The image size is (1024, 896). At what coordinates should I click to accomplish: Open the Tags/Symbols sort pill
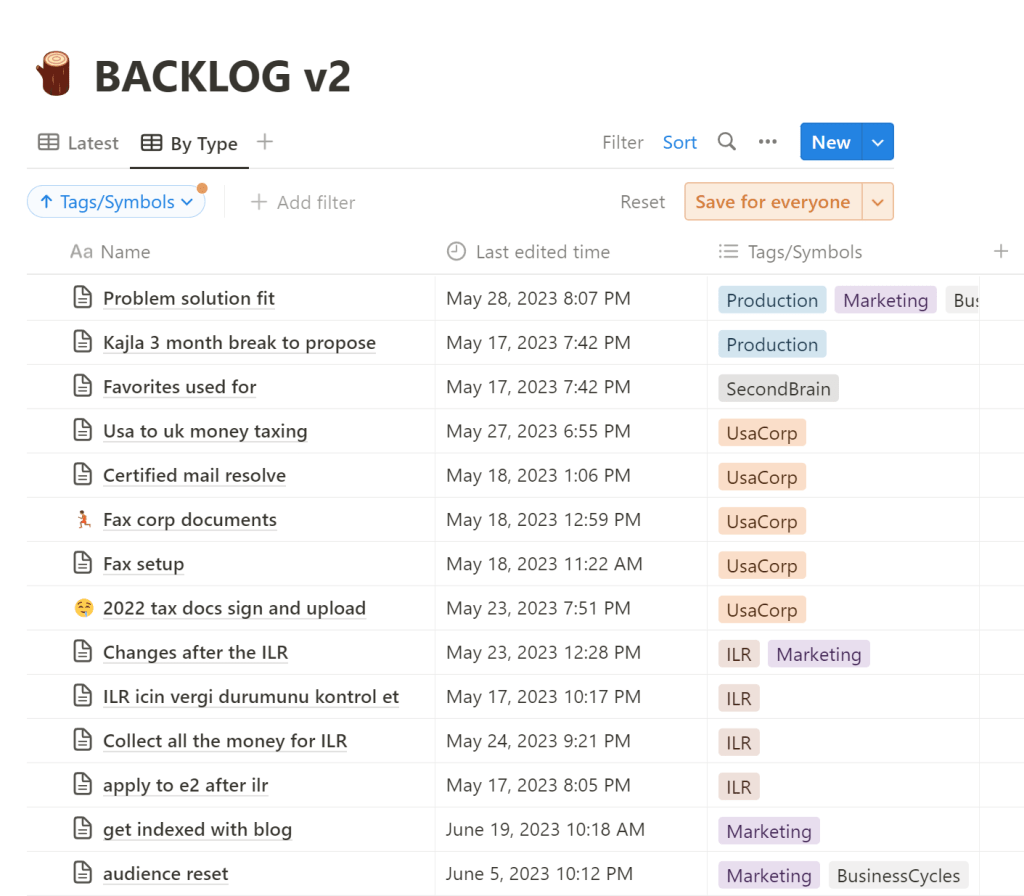(116, 202)
